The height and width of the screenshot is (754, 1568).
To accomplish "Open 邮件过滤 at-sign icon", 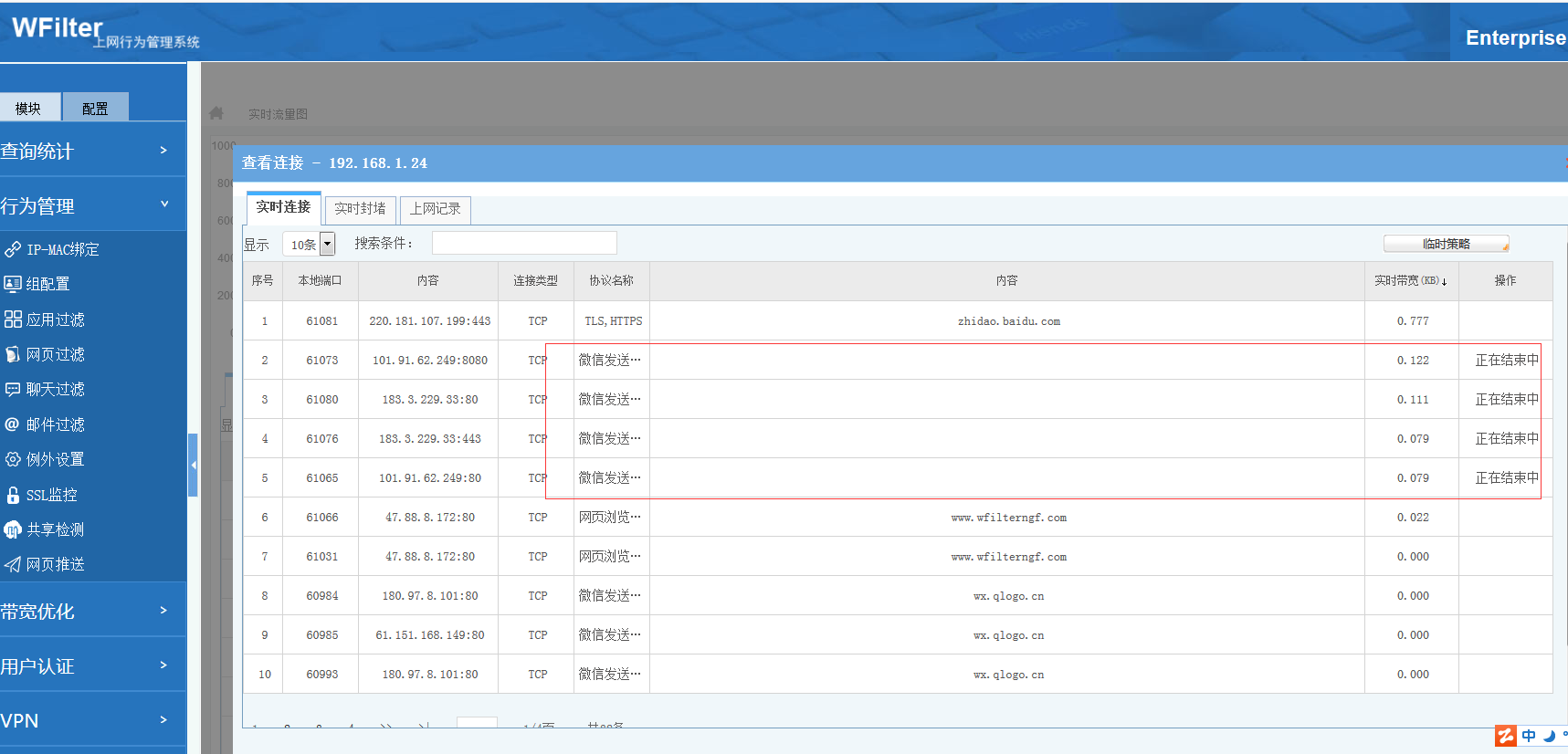I will tap(13, 424).
